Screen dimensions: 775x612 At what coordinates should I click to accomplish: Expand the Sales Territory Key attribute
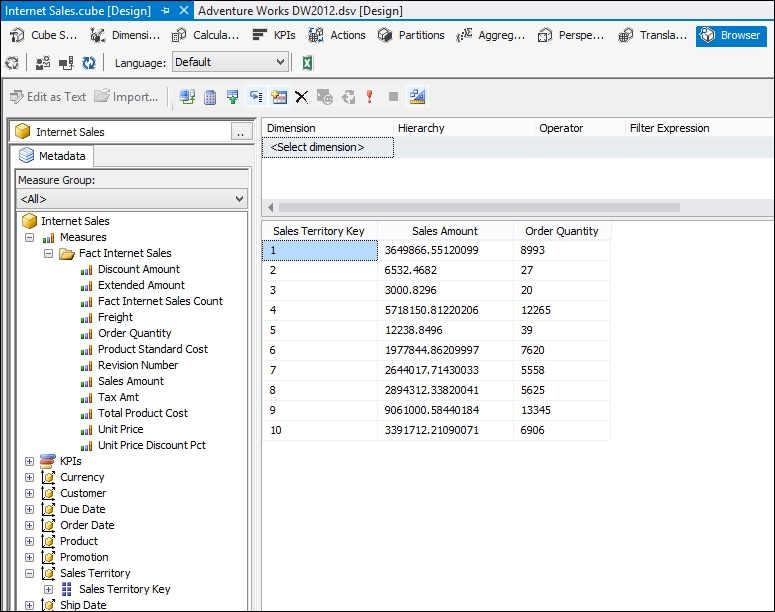(x=48, y=589)
